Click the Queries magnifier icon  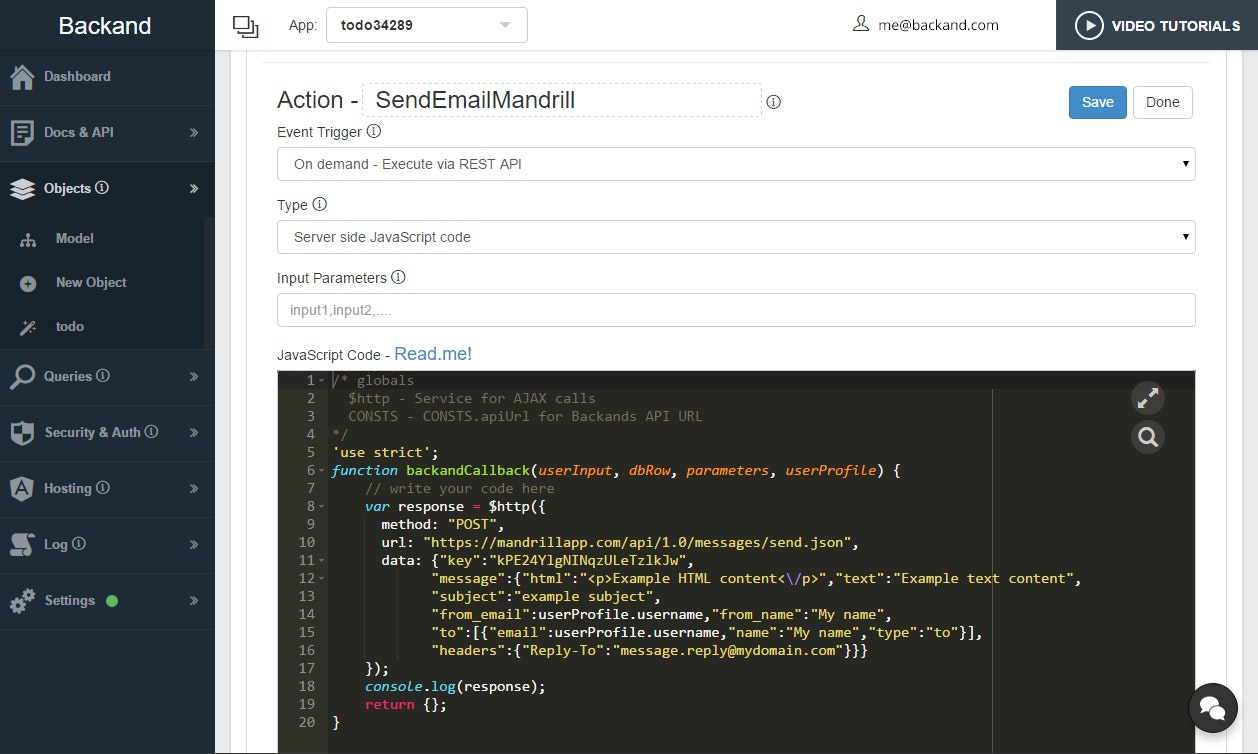[x=22, y=377]
